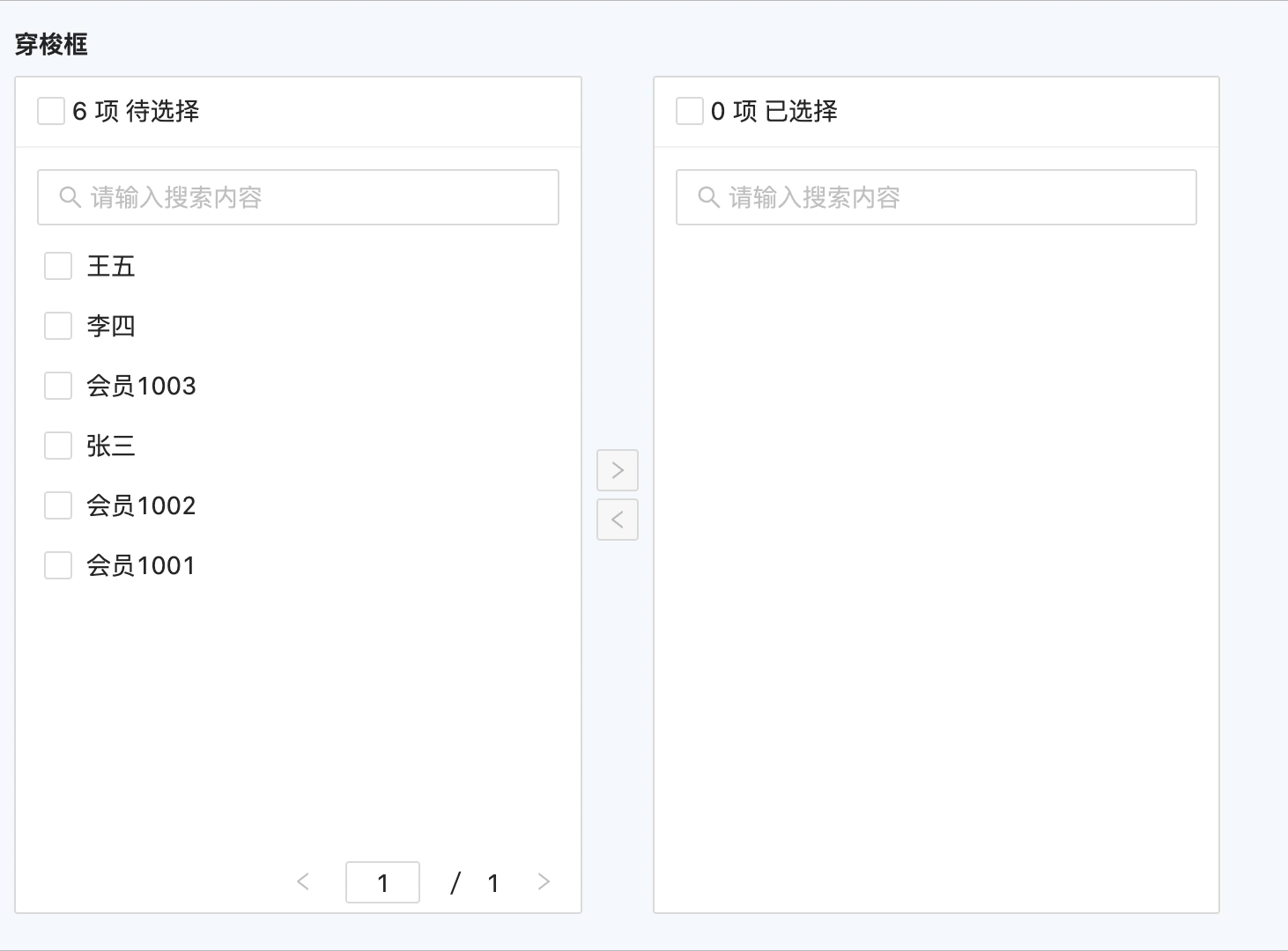Tick the checkbox next to 李四
1288x951 pixels.
[x=58, y=326]
